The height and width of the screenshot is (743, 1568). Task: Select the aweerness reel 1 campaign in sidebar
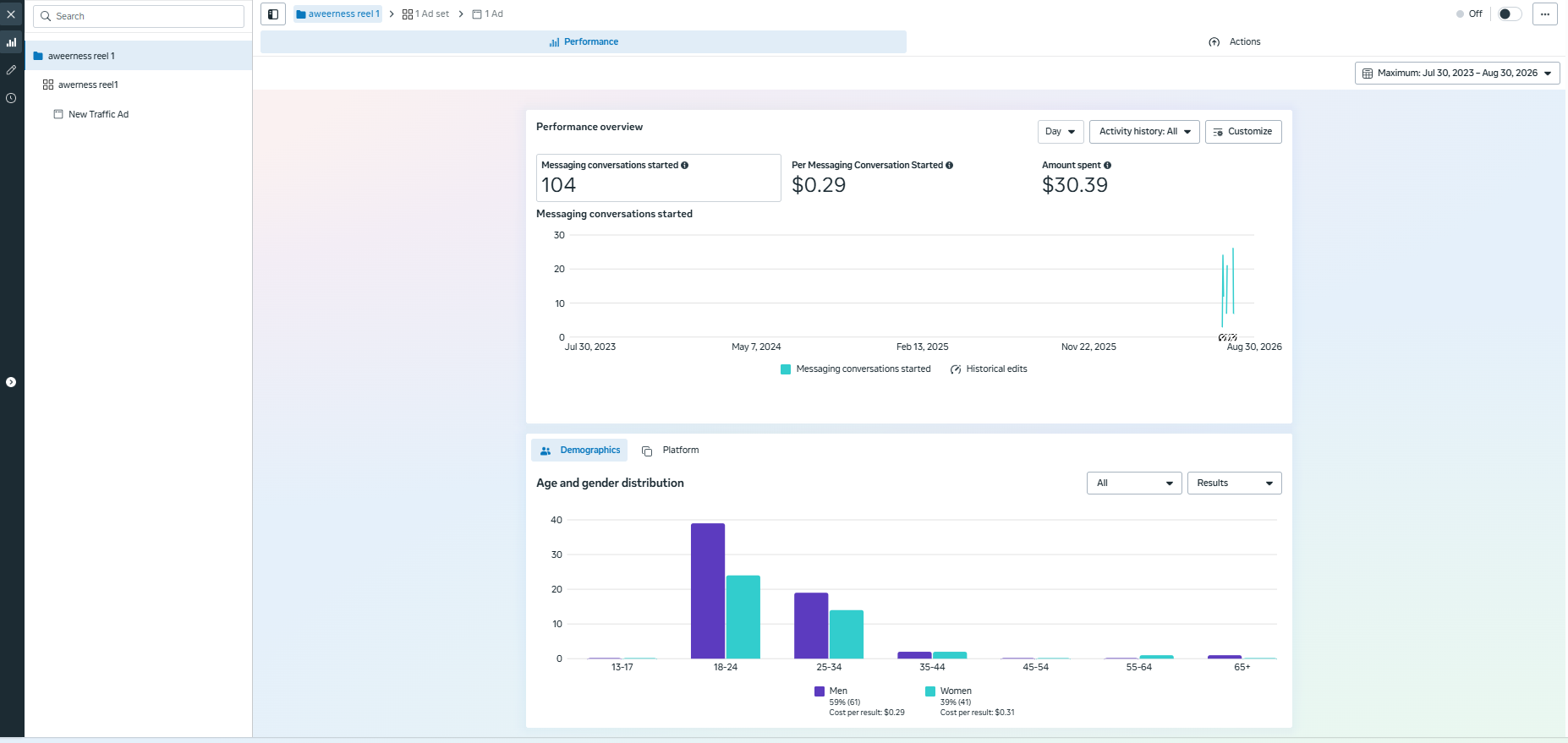pos(139,56)
